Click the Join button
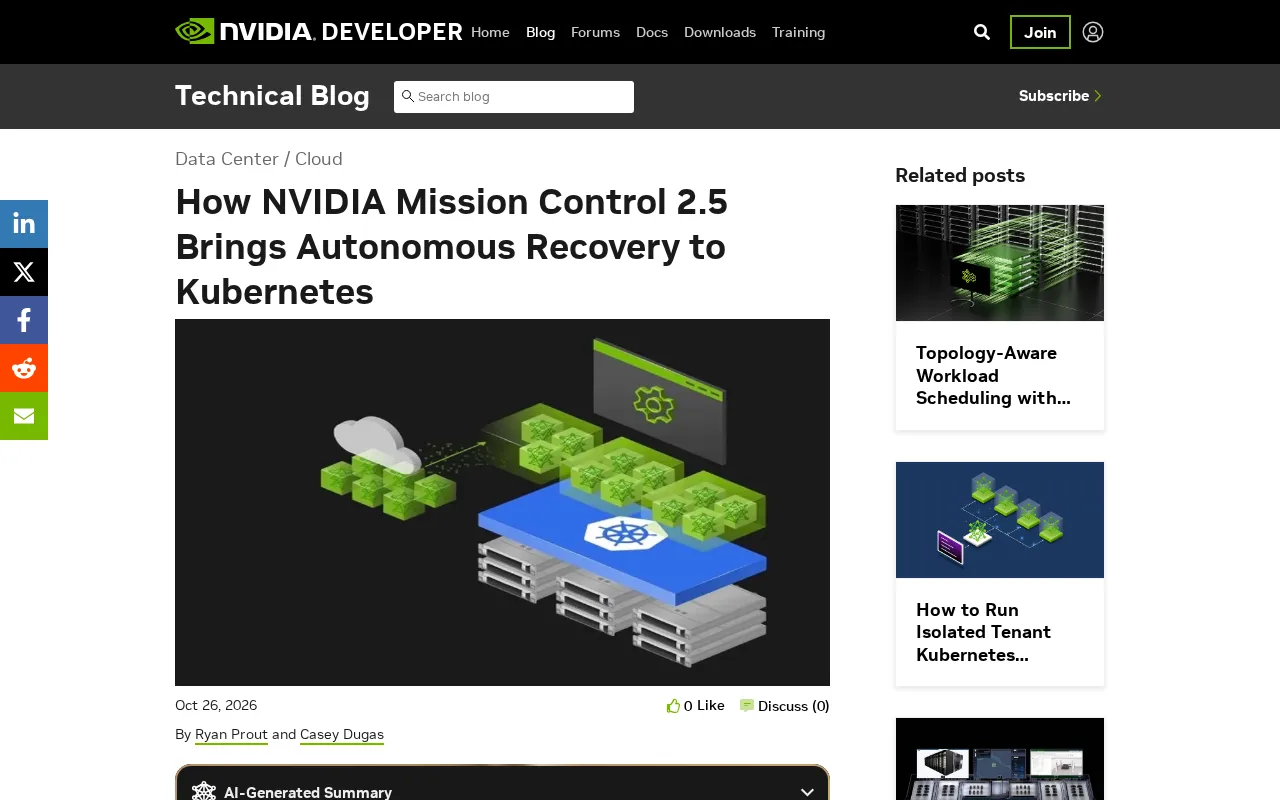 coord(1040,32)
